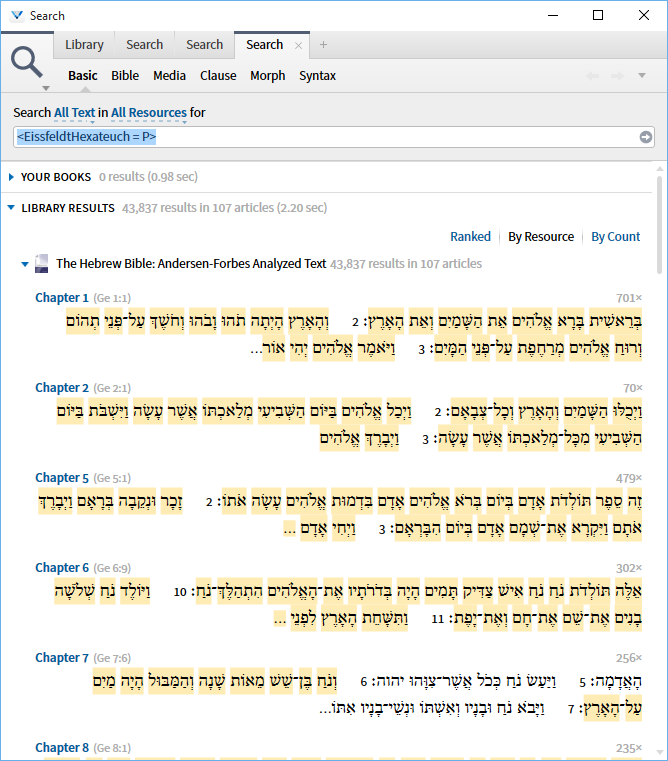Open dropdown arrow beneath magnifying glass icon

click(46, 88)
